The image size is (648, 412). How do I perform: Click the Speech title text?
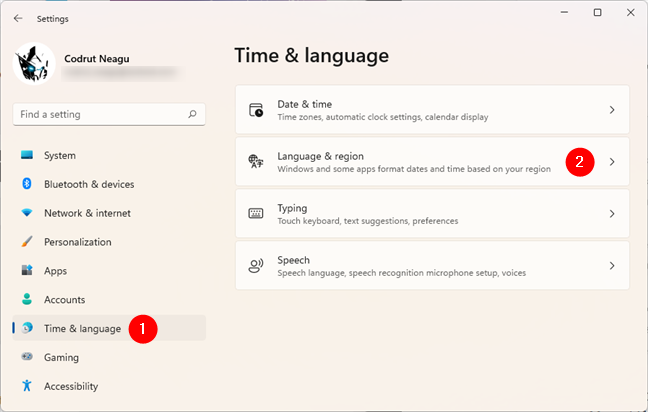coord(293,260)
